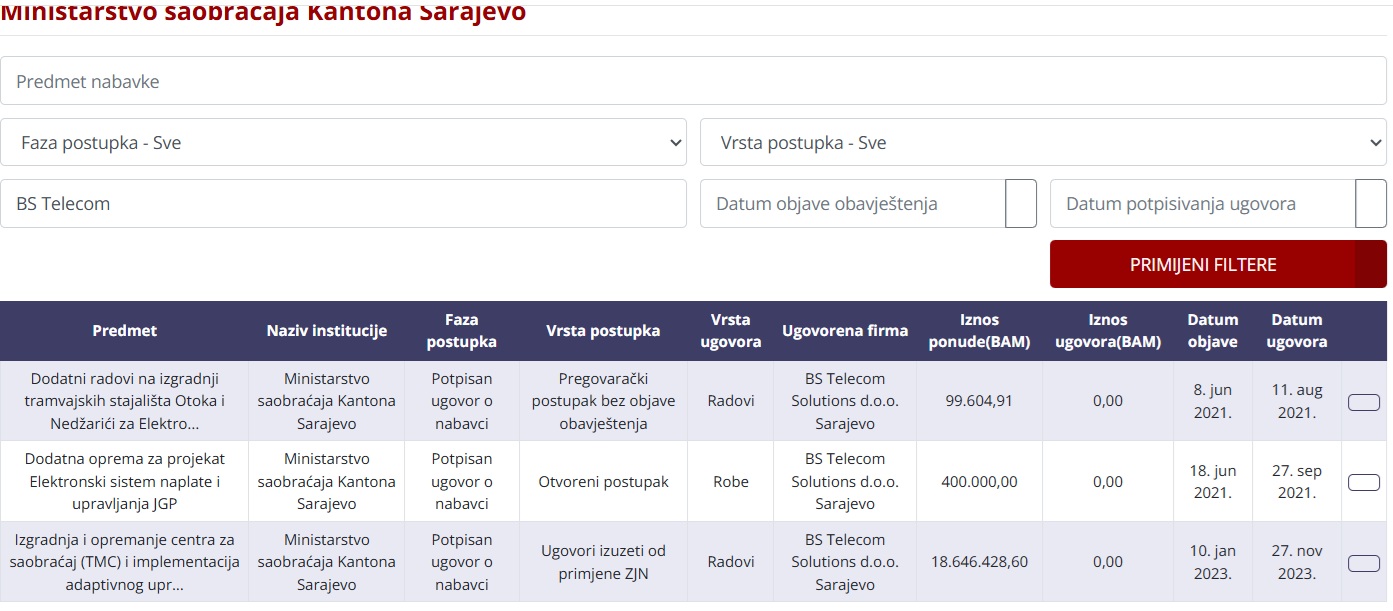Click the Datum objave column header
This screenshot has width=1393, height=611.
click(x=1213, y=331)
